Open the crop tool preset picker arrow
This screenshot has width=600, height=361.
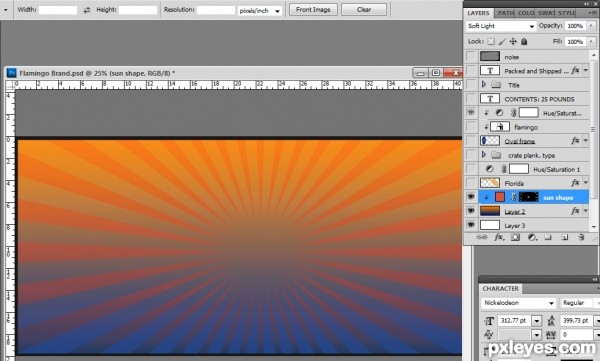click(x=6, y=10)
